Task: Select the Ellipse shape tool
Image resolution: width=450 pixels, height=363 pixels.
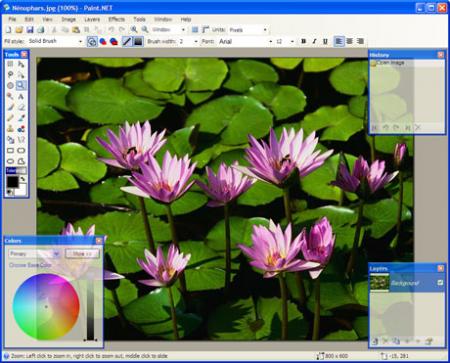Action: coord(10,161)
